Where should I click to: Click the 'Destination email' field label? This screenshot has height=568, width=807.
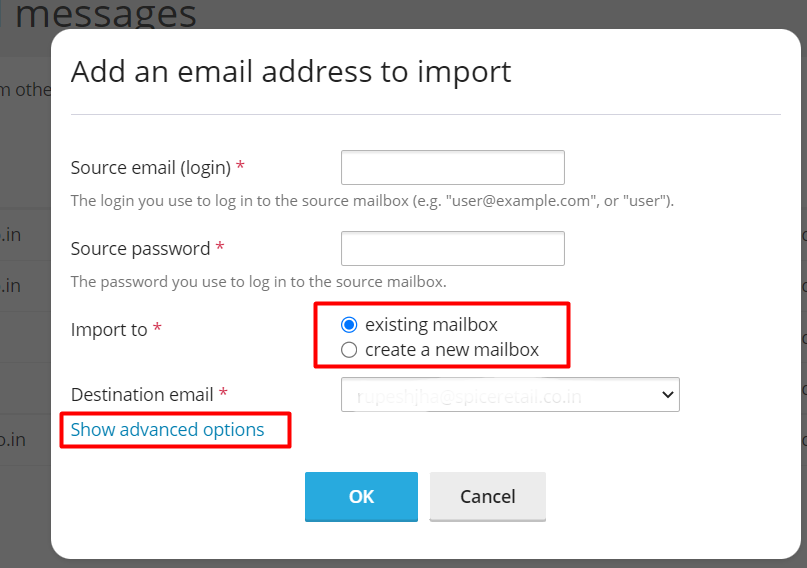pyautogui.click(x=142, y=395)
